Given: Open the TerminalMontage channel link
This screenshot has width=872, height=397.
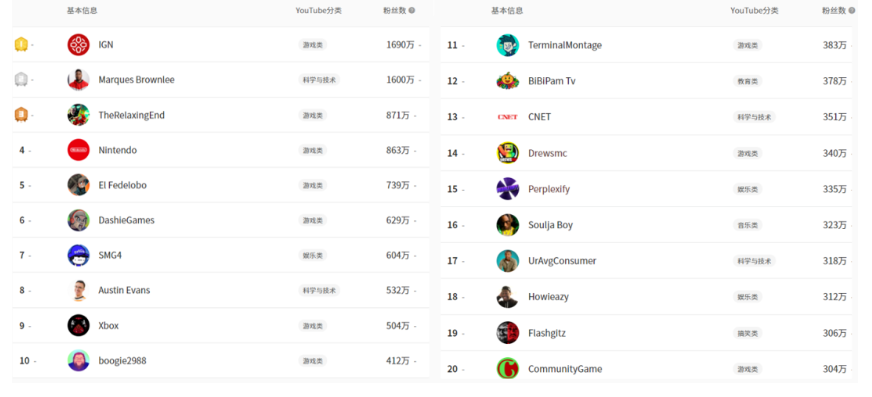Looking at the screenshot, I should [565, 45].
